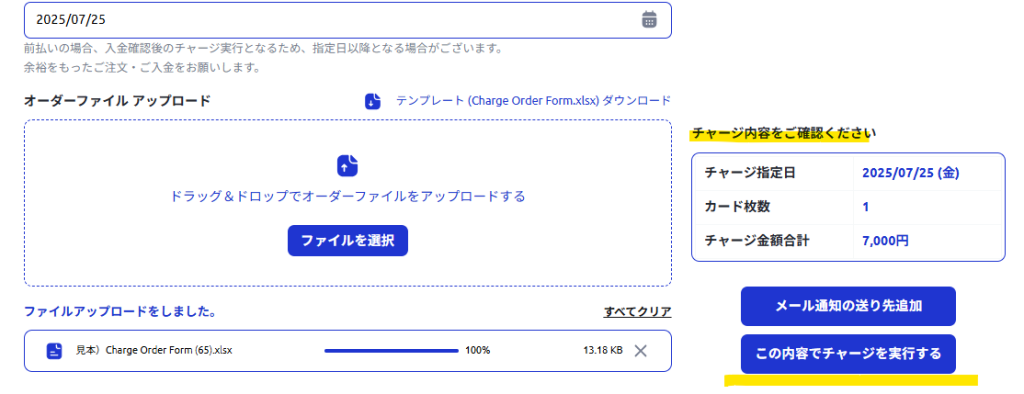This screenshot has height=394, width=1024.
Task: Click the チャージ金額合計 value 7,000円
Action: [885, 240]
